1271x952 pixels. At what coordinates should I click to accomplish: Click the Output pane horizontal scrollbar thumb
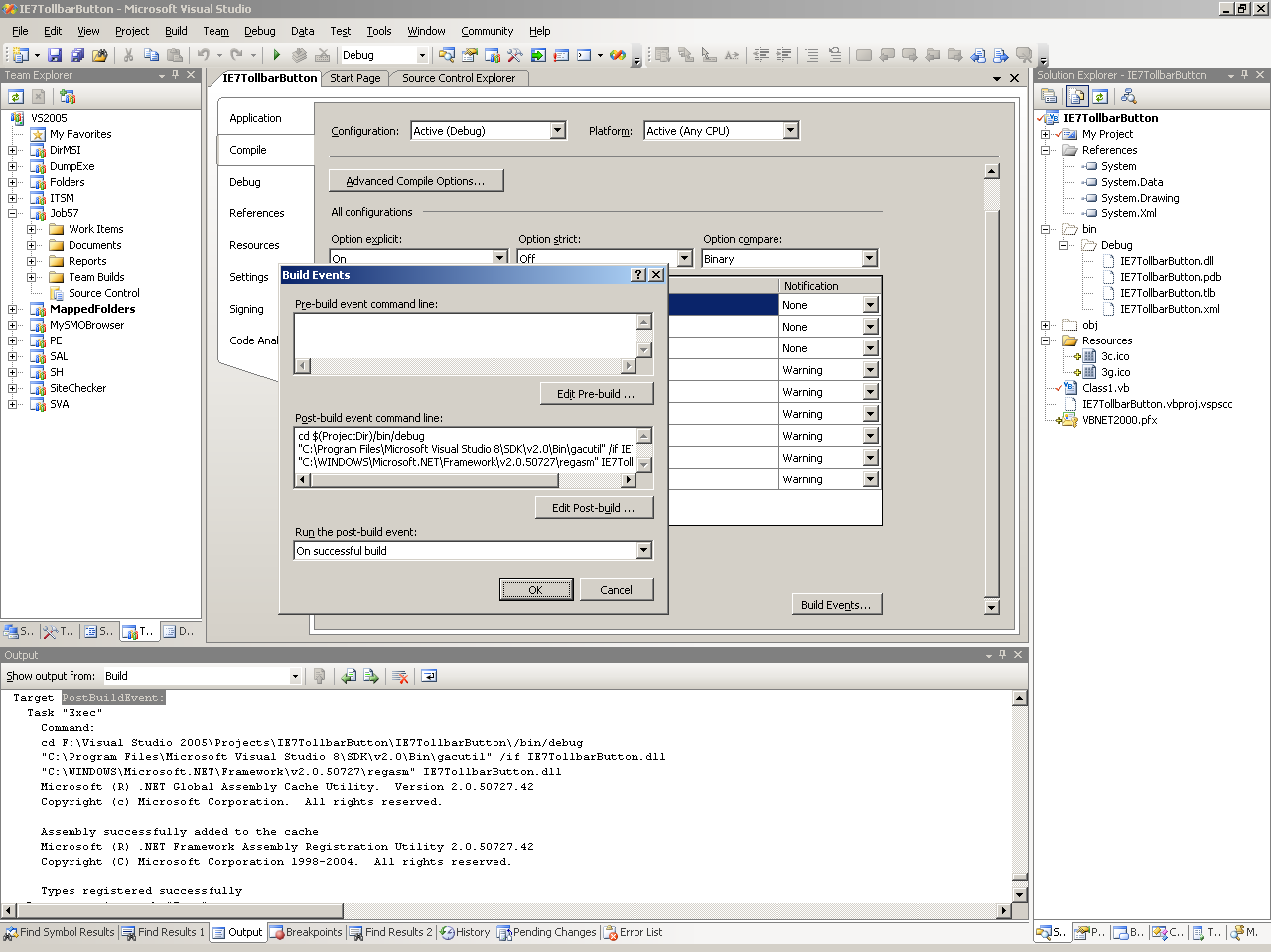click(181, 910)
